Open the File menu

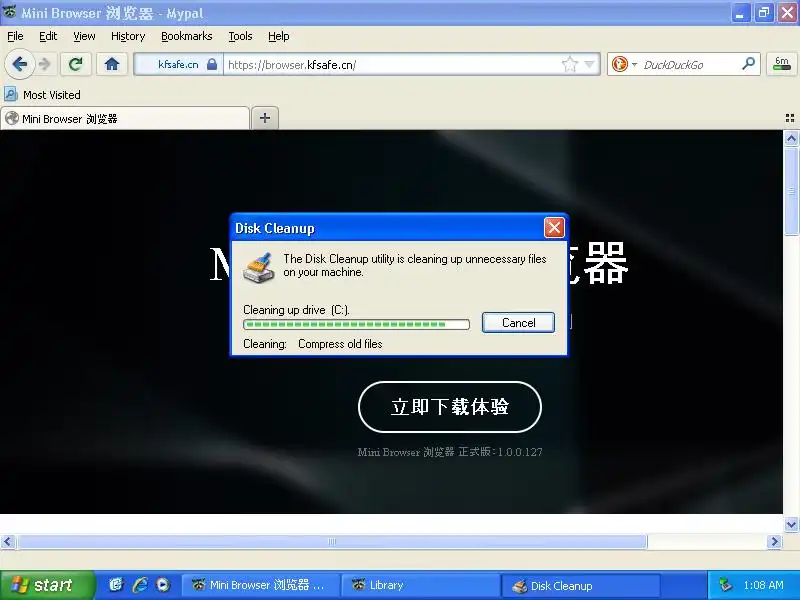pyautogui.click(x=15, y=36)
